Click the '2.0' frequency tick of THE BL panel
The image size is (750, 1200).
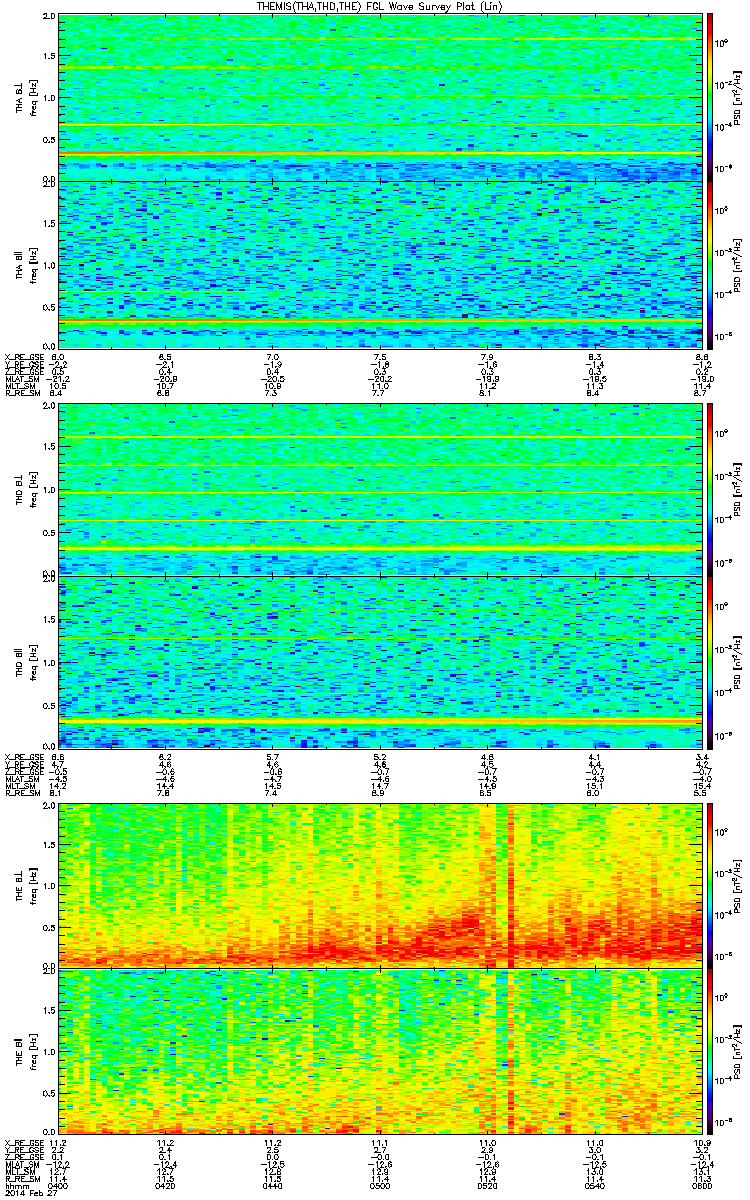[49, 806]
